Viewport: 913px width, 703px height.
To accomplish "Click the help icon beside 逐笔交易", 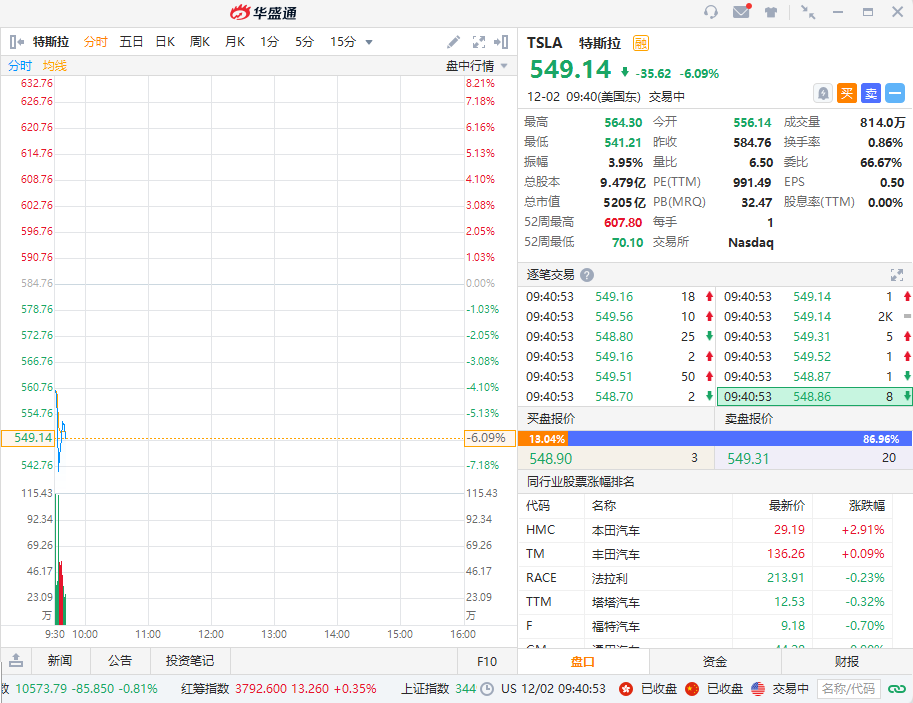I will click(x=587, y=275).
